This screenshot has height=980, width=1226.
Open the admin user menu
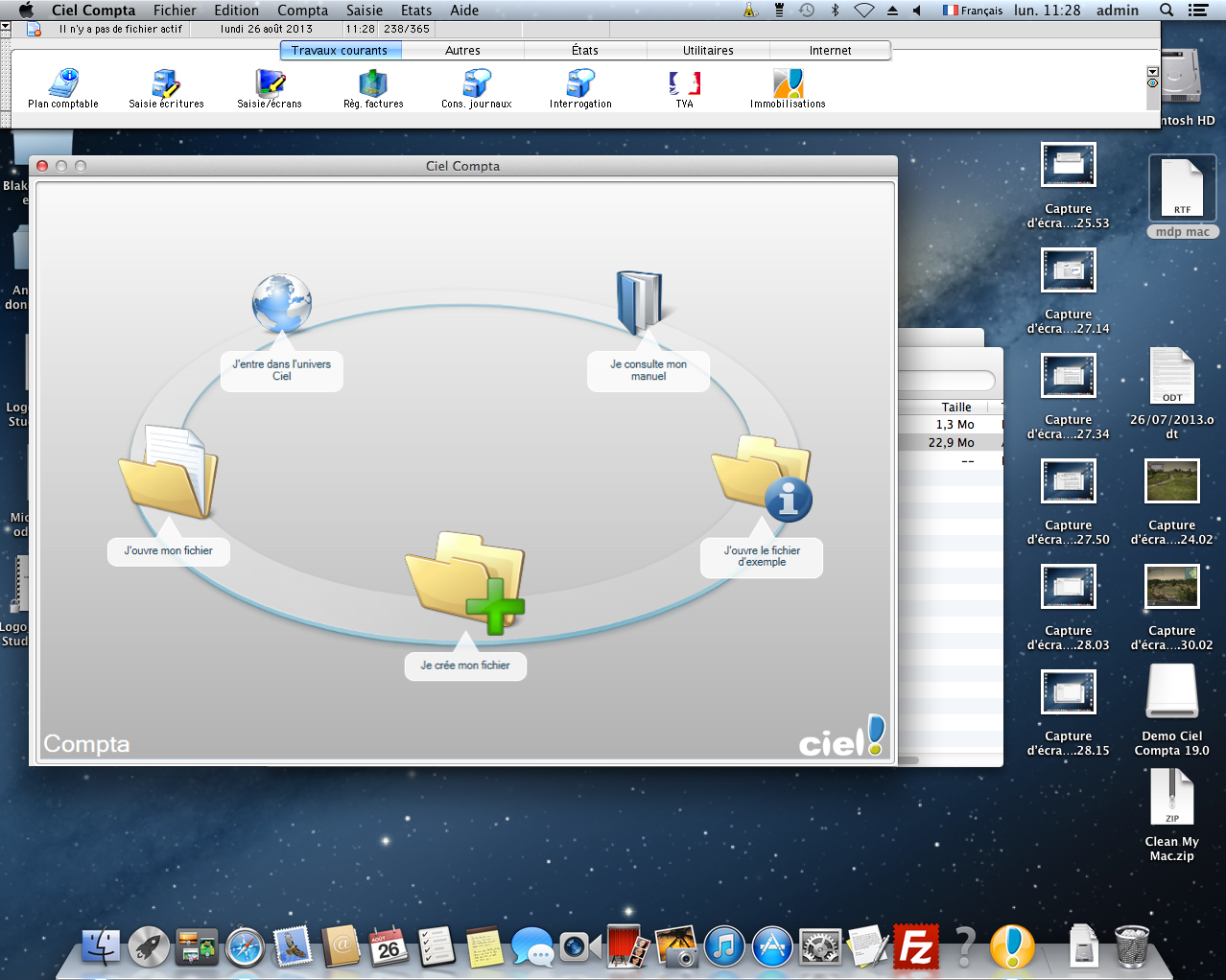point(1118,11)
